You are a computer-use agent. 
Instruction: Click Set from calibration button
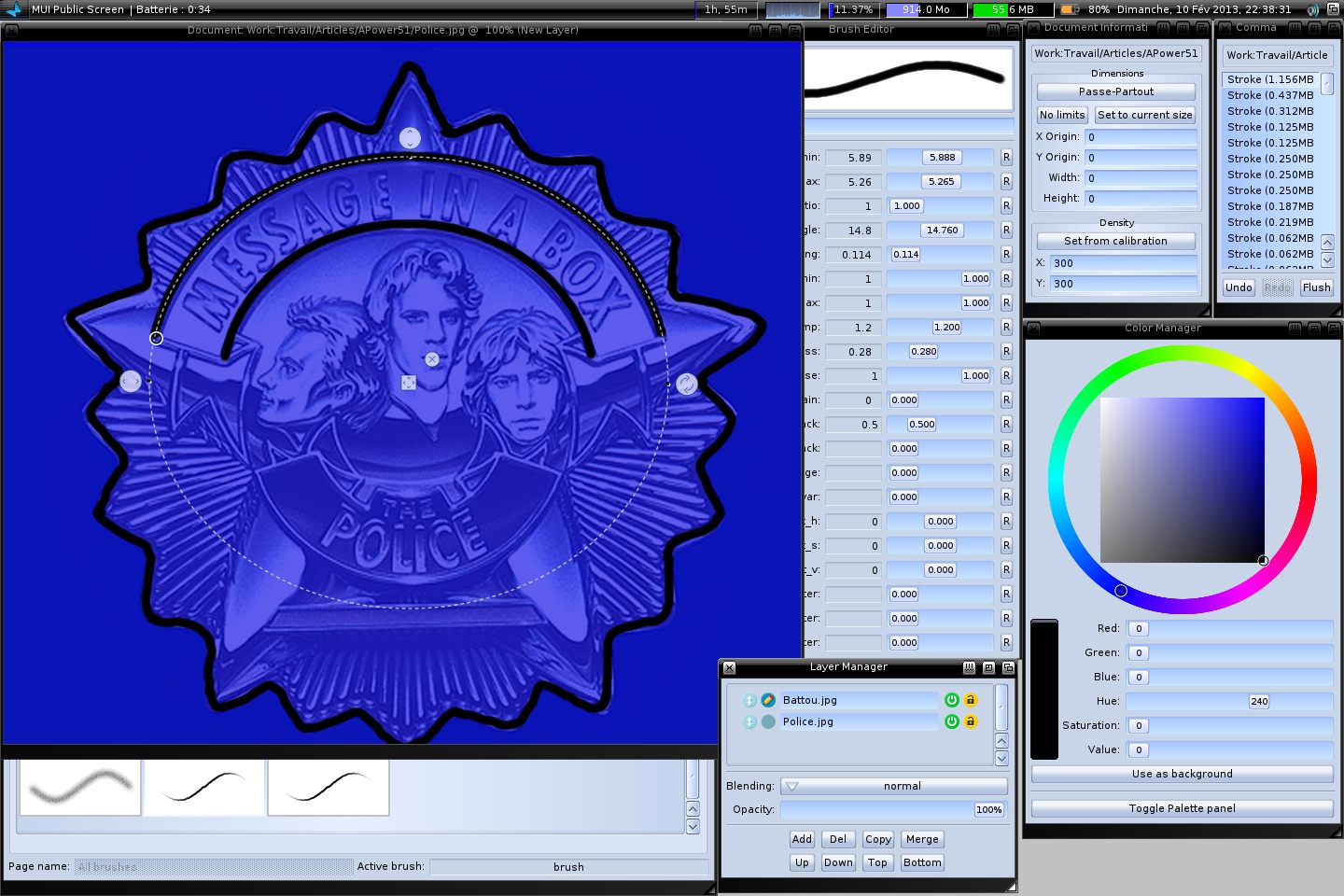pos(1116,241)
